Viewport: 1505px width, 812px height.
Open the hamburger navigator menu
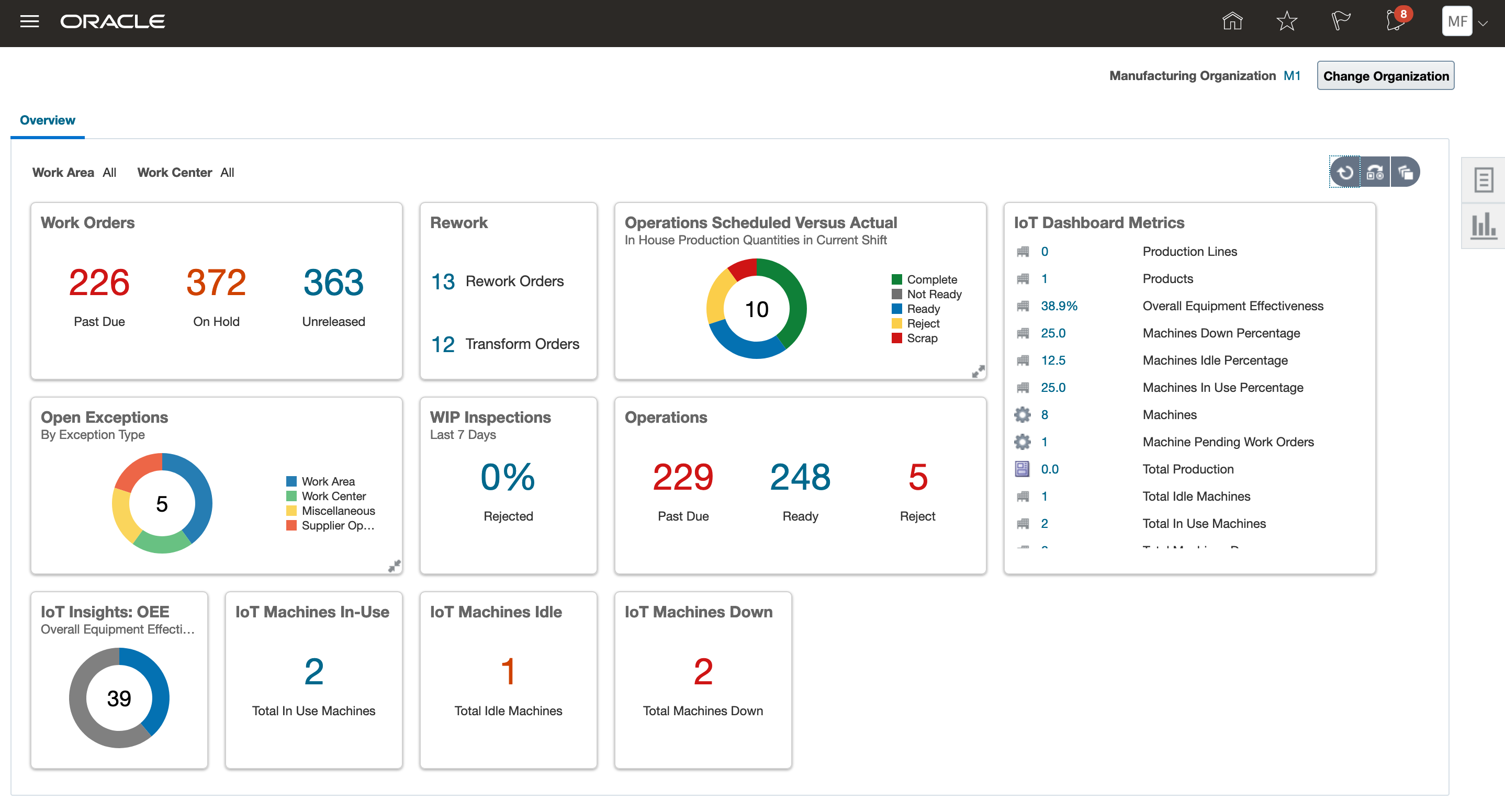tap(29, 21)
